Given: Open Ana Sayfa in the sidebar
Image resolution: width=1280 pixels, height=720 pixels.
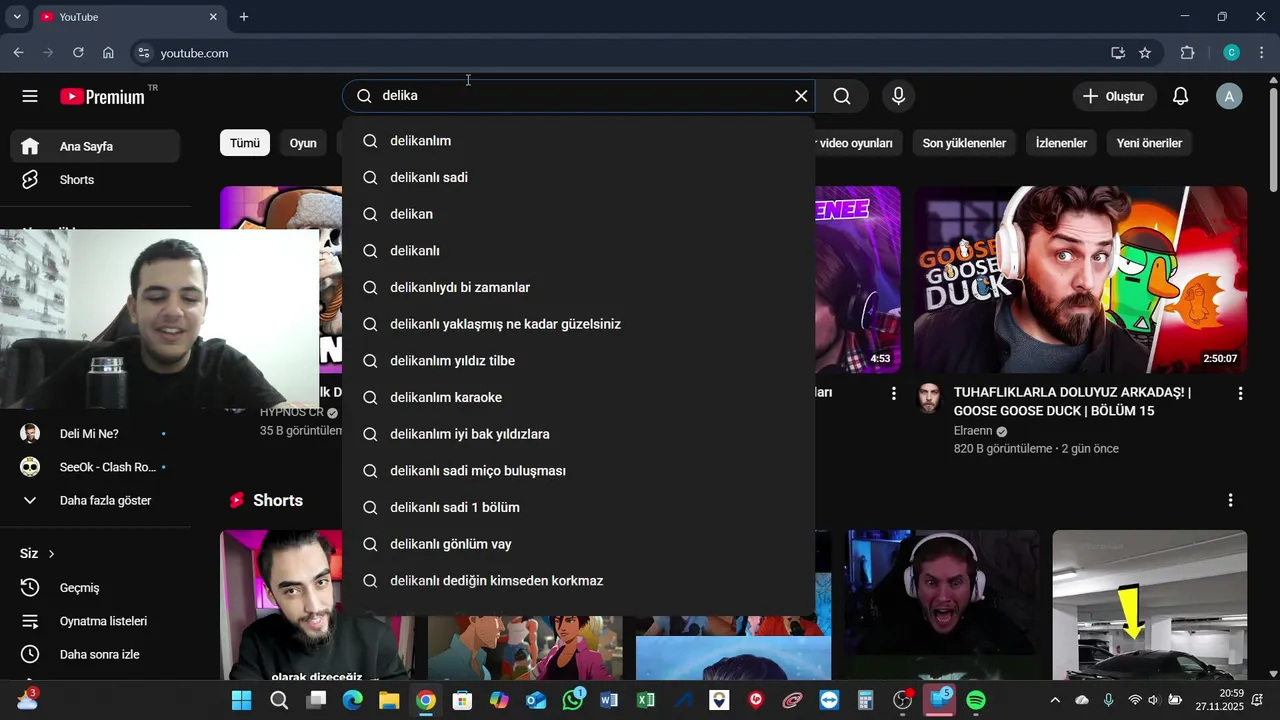Looking at the screenshot, I should 96,146.
